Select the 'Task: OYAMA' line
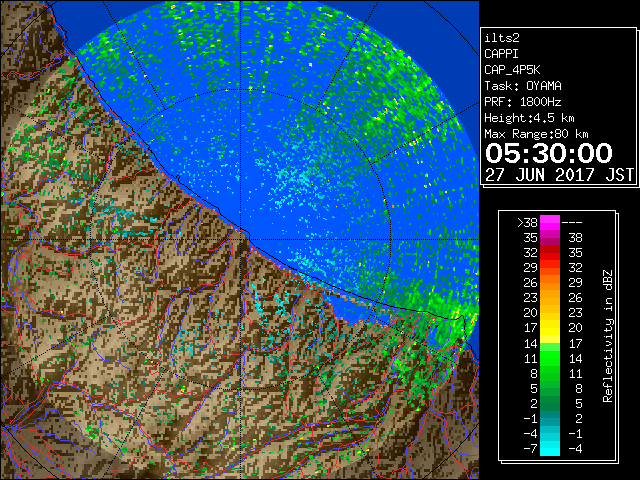 [523, 86]
